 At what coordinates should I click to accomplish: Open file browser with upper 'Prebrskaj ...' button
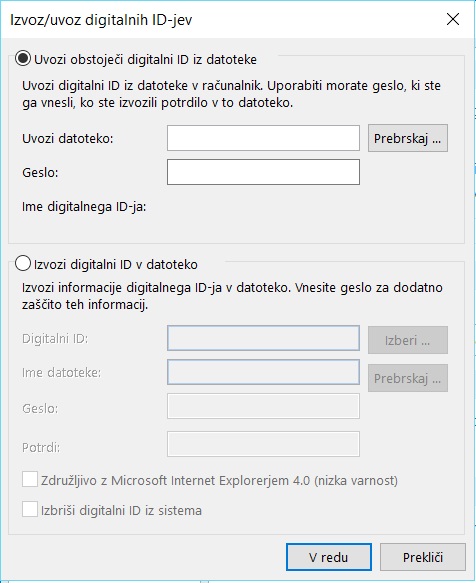click(408, 138)
